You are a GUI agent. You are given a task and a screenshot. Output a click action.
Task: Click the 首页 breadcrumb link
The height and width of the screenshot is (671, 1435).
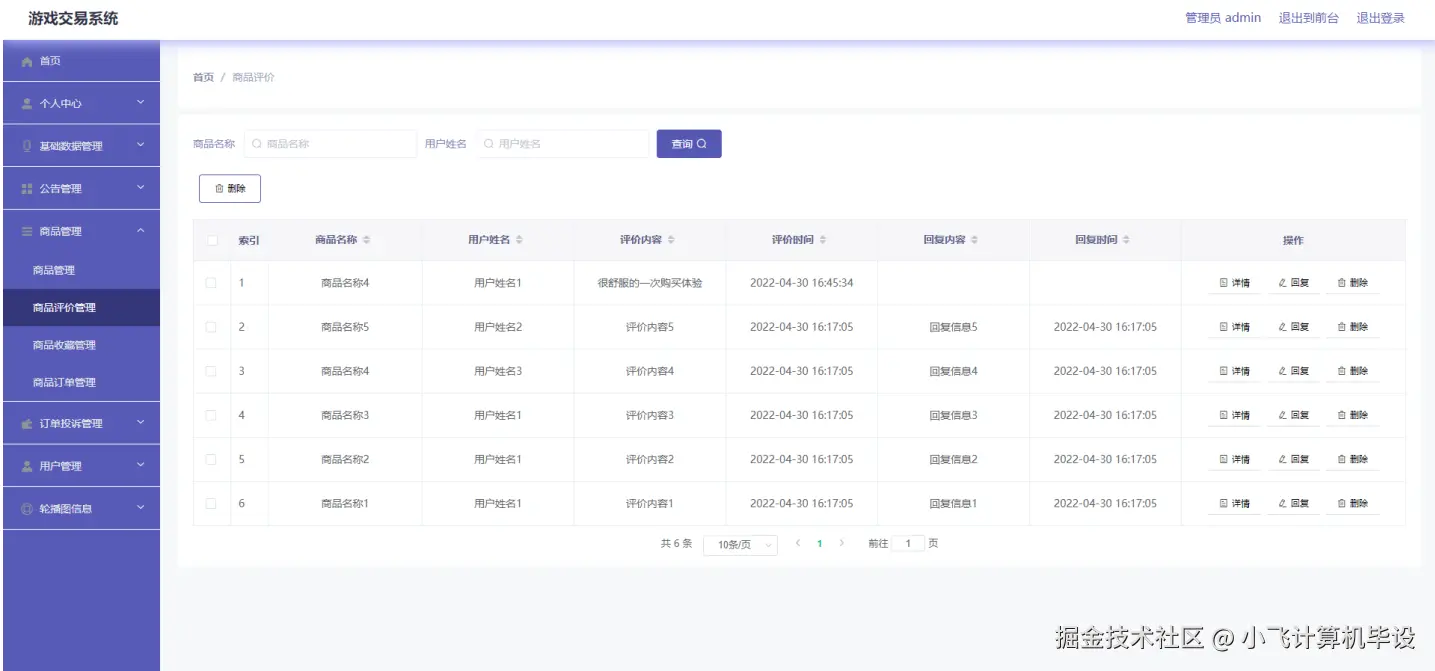click(203, 77)
